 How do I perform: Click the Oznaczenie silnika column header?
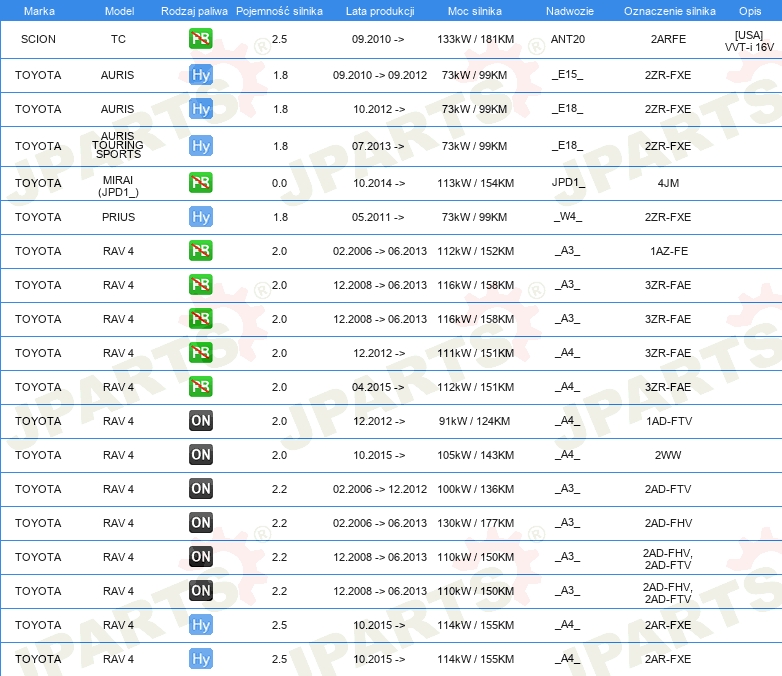669,11
